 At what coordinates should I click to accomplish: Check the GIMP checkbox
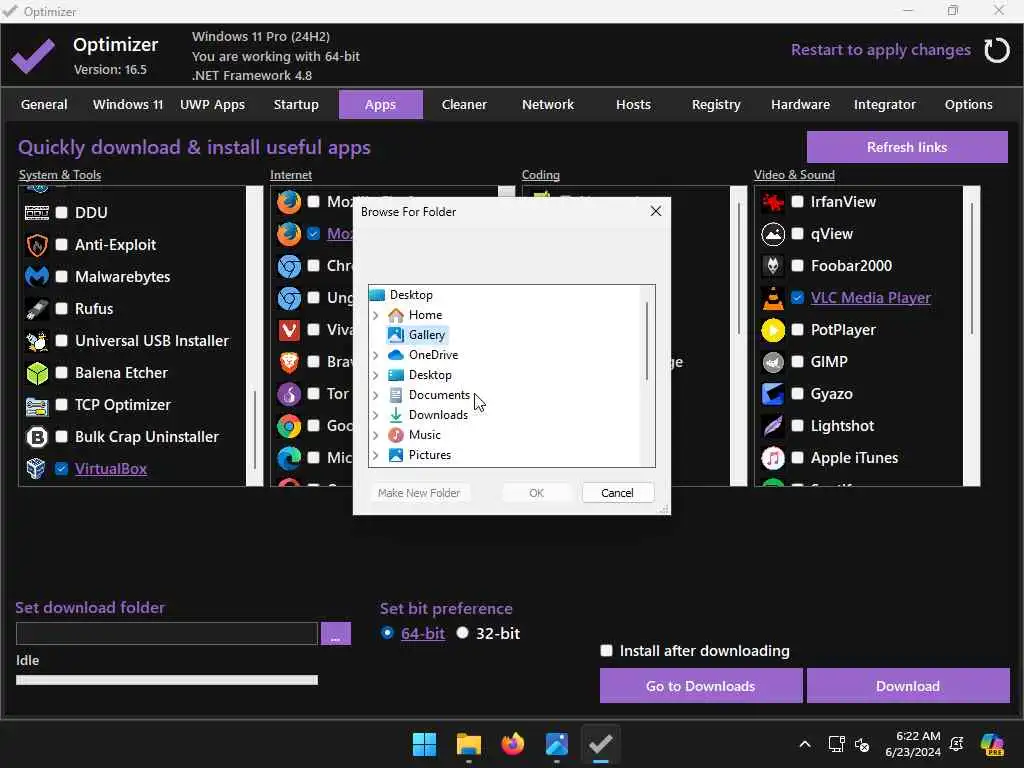point(797,362)
